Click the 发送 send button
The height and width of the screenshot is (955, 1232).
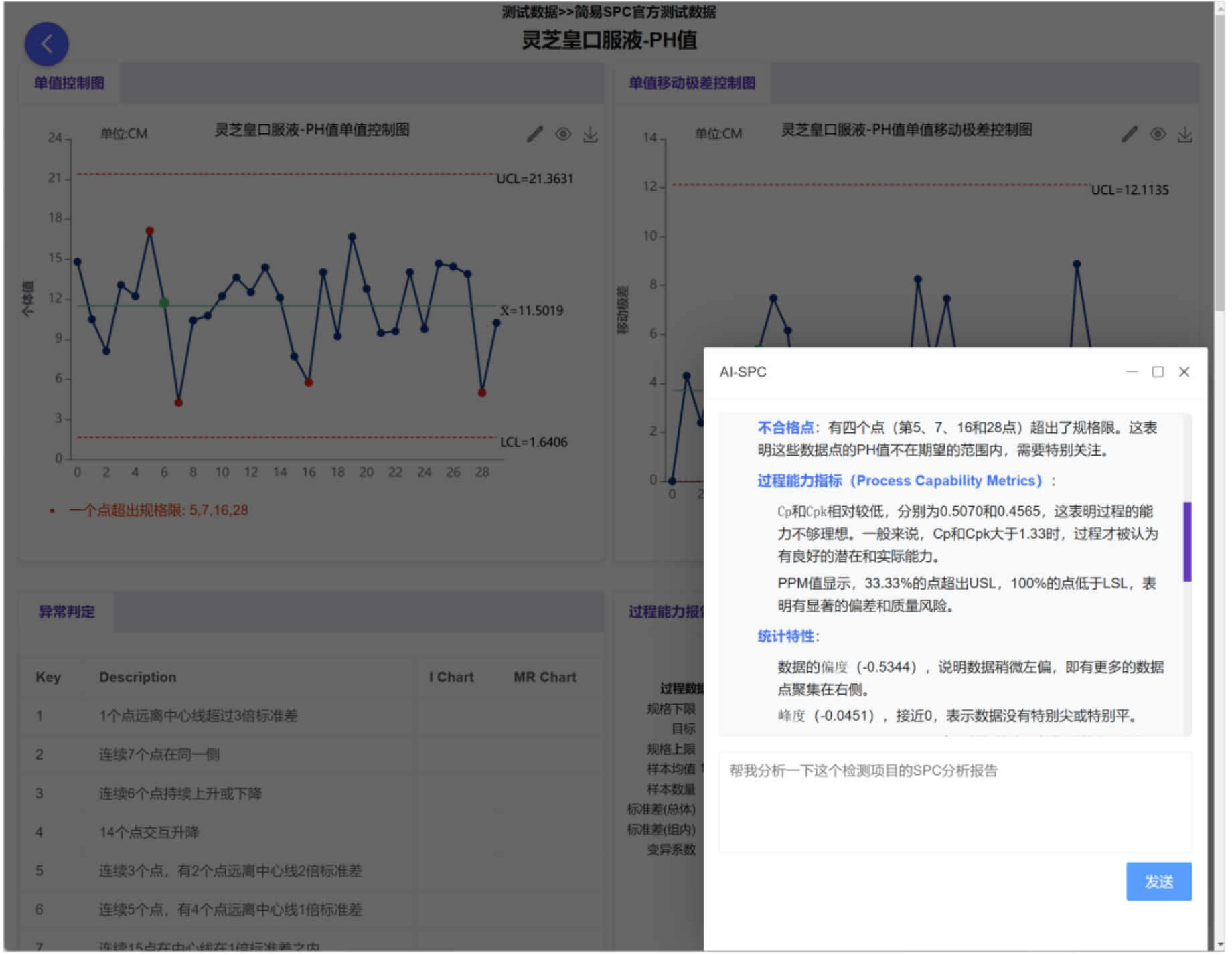tap(1159, 882)
